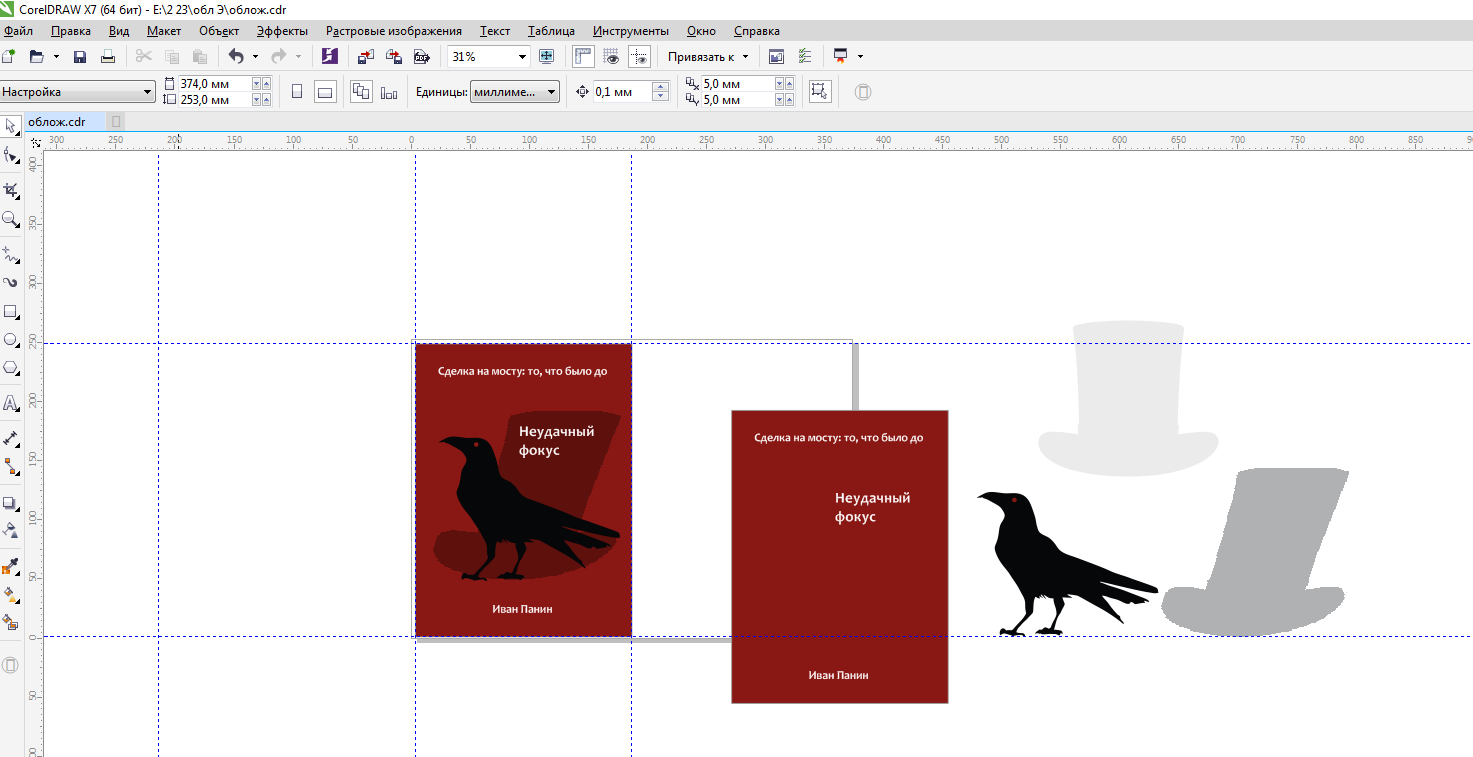Toggle grid visibility button
The height and width of the screenshot is (757, 1473).
(611, 57)
